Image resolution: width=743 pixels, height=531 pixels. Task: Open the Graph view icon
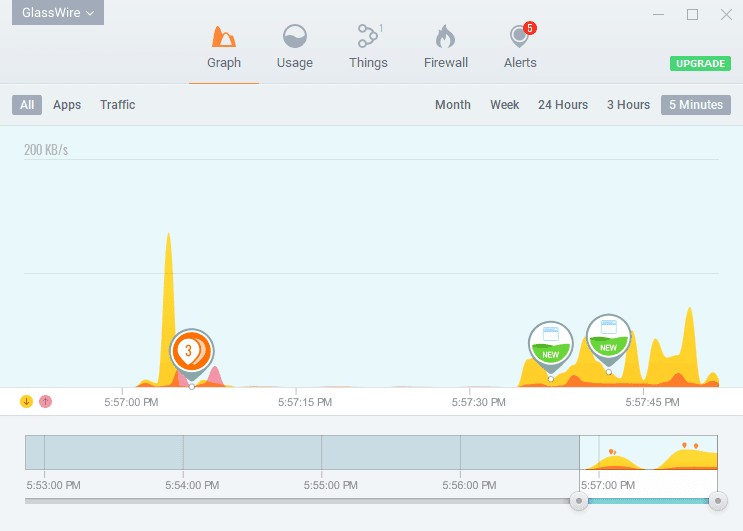click(x=224, y=38)
